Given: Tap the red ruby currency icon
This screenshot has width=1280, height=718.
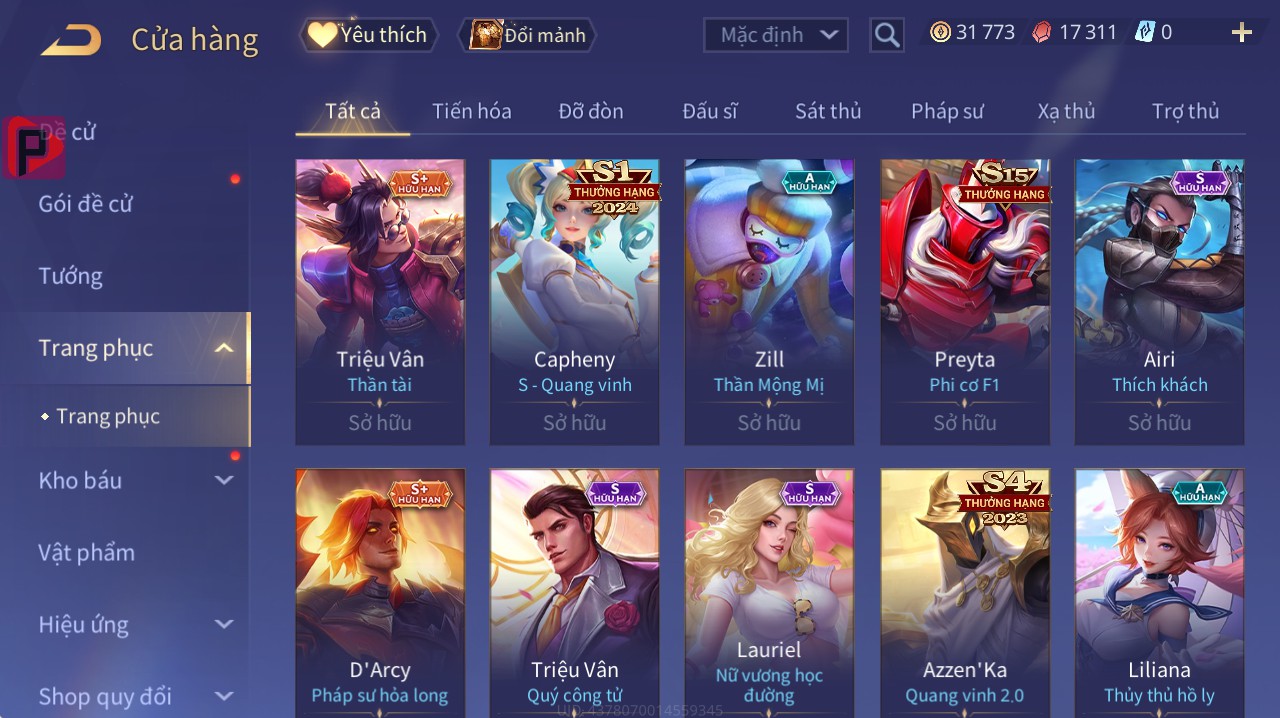Looking at the screenshot, I should [1042, 33].
